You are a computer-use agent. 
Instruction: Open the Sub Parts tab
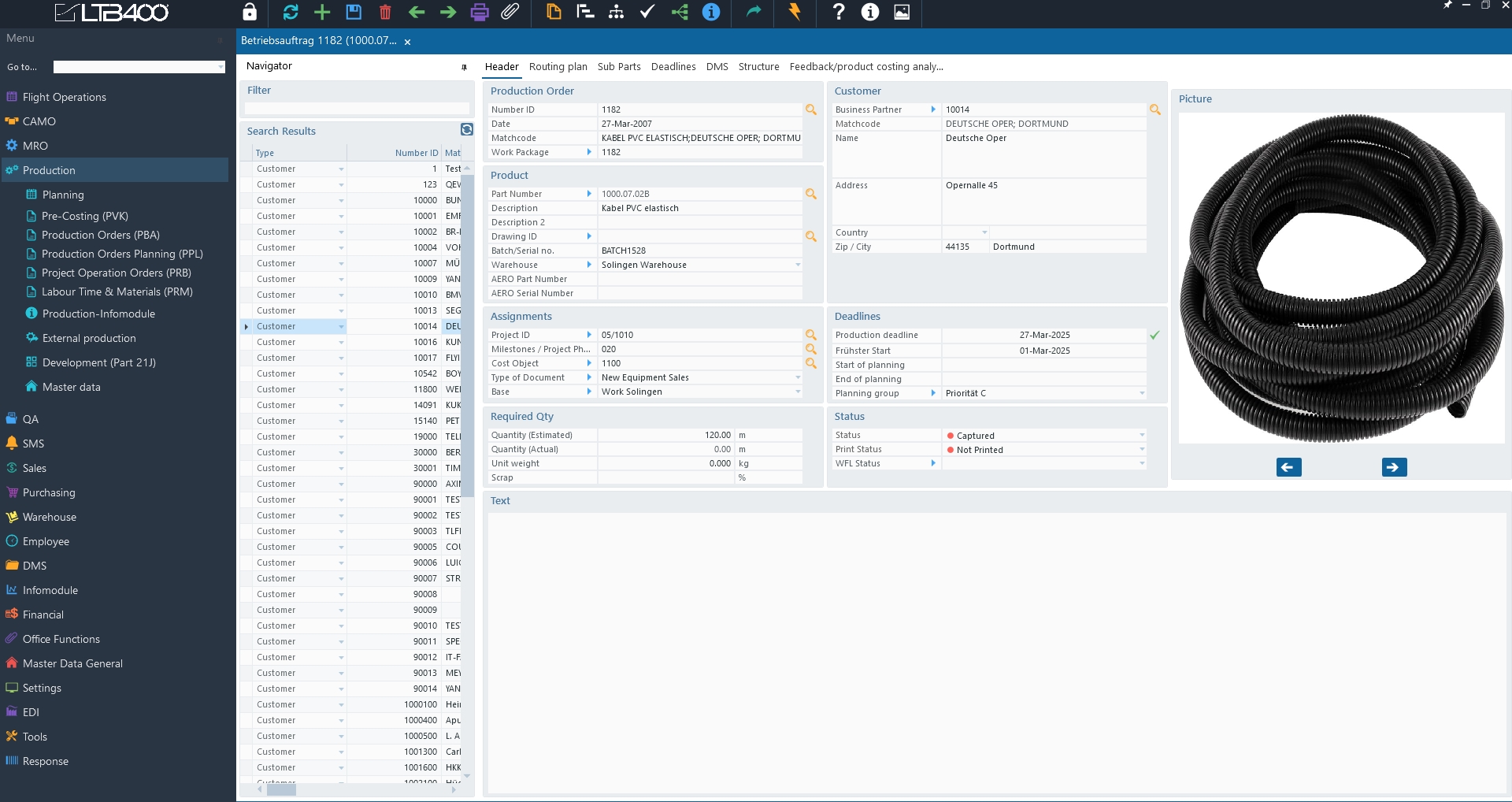(x=619, y=67)
